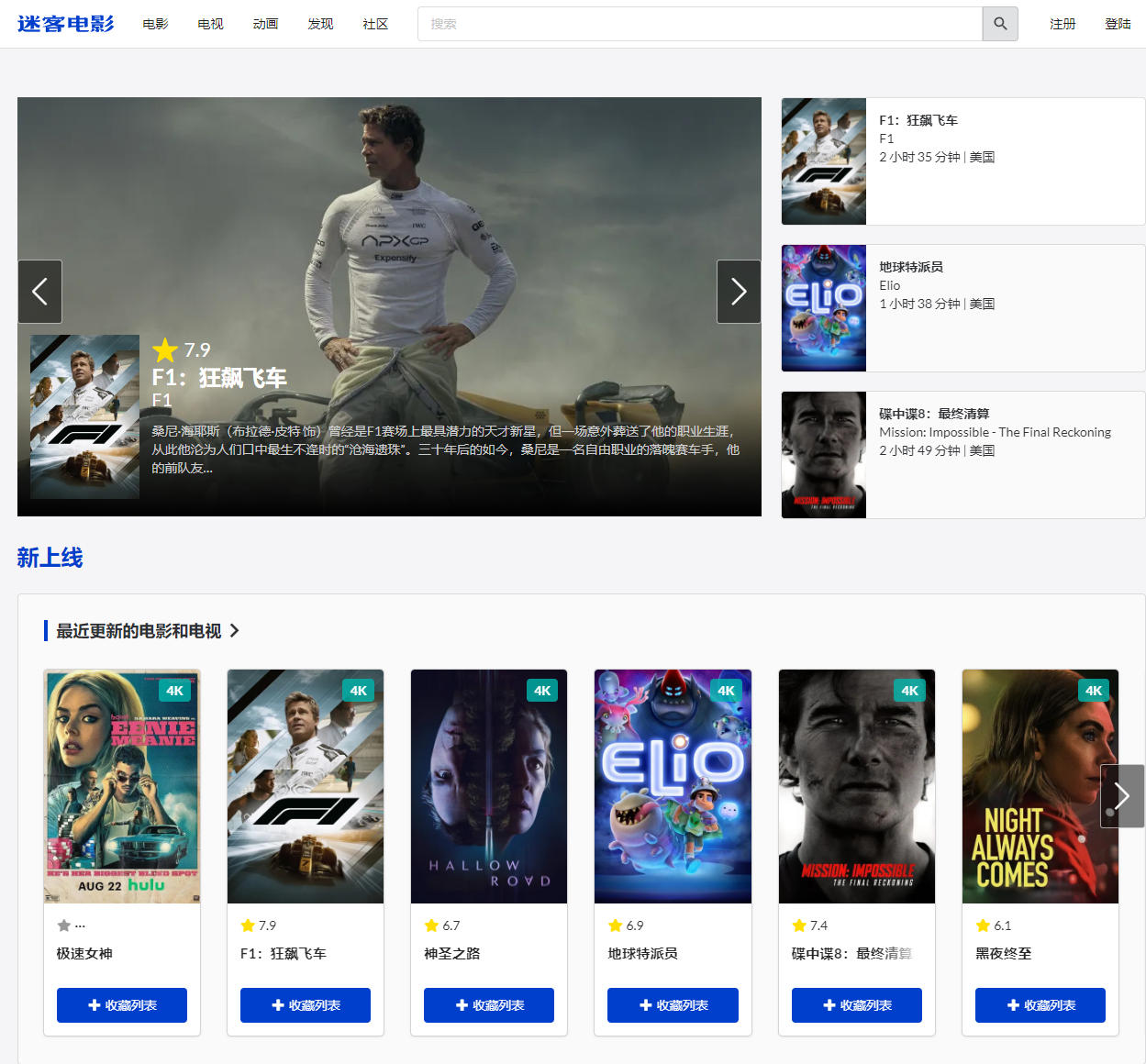The height and width of the screenshot is (1064, 1146).
Task: Expand 最近更新的电影和电视 section chevron
Action: click(x=235, y=631)
